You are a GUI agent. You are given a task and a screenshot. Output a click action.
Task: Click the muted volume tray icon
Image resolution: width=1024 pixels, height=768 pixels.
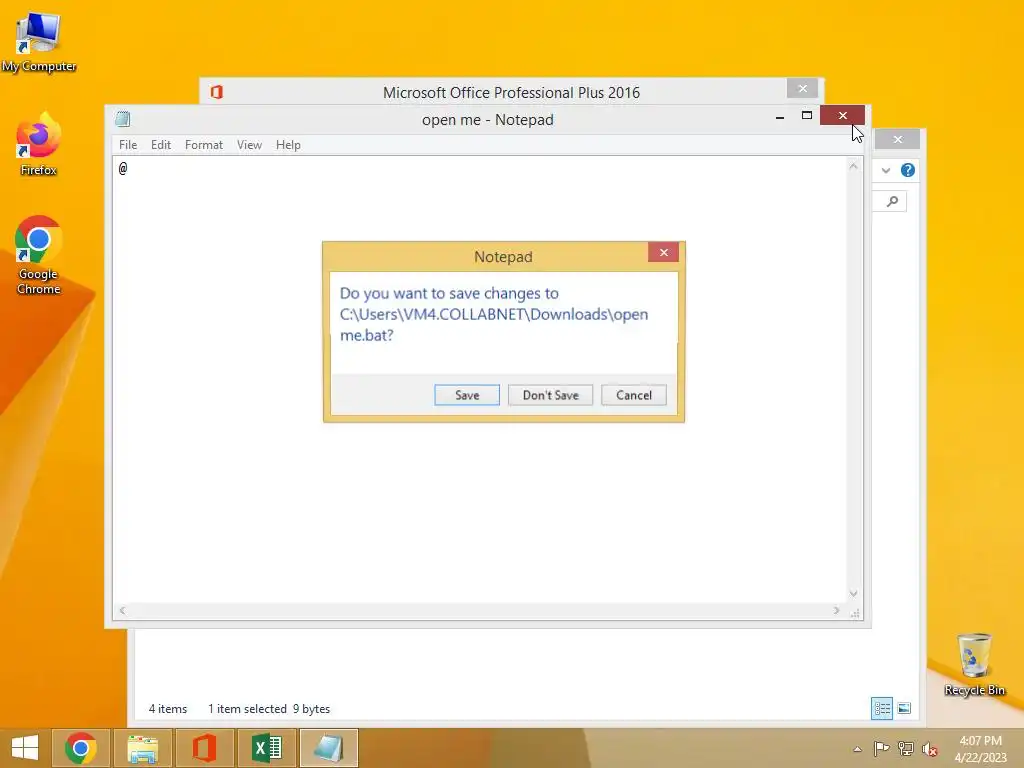pyautogui.click(x=929, y=748)
